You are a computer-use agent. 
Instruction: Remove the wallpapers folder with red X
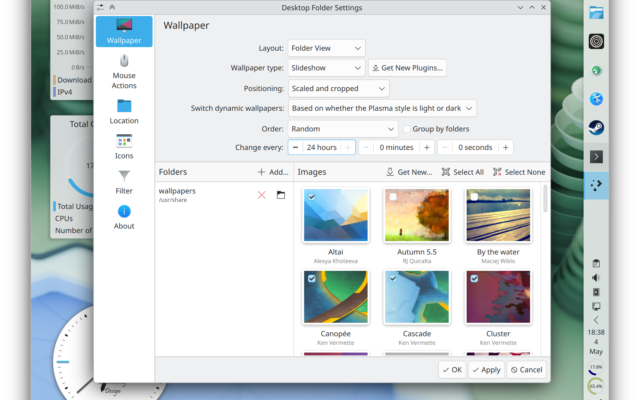[262, 195]
